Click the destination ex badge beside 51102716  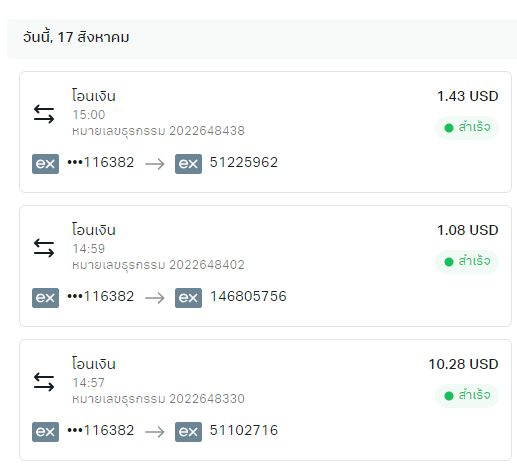[188, 432]
